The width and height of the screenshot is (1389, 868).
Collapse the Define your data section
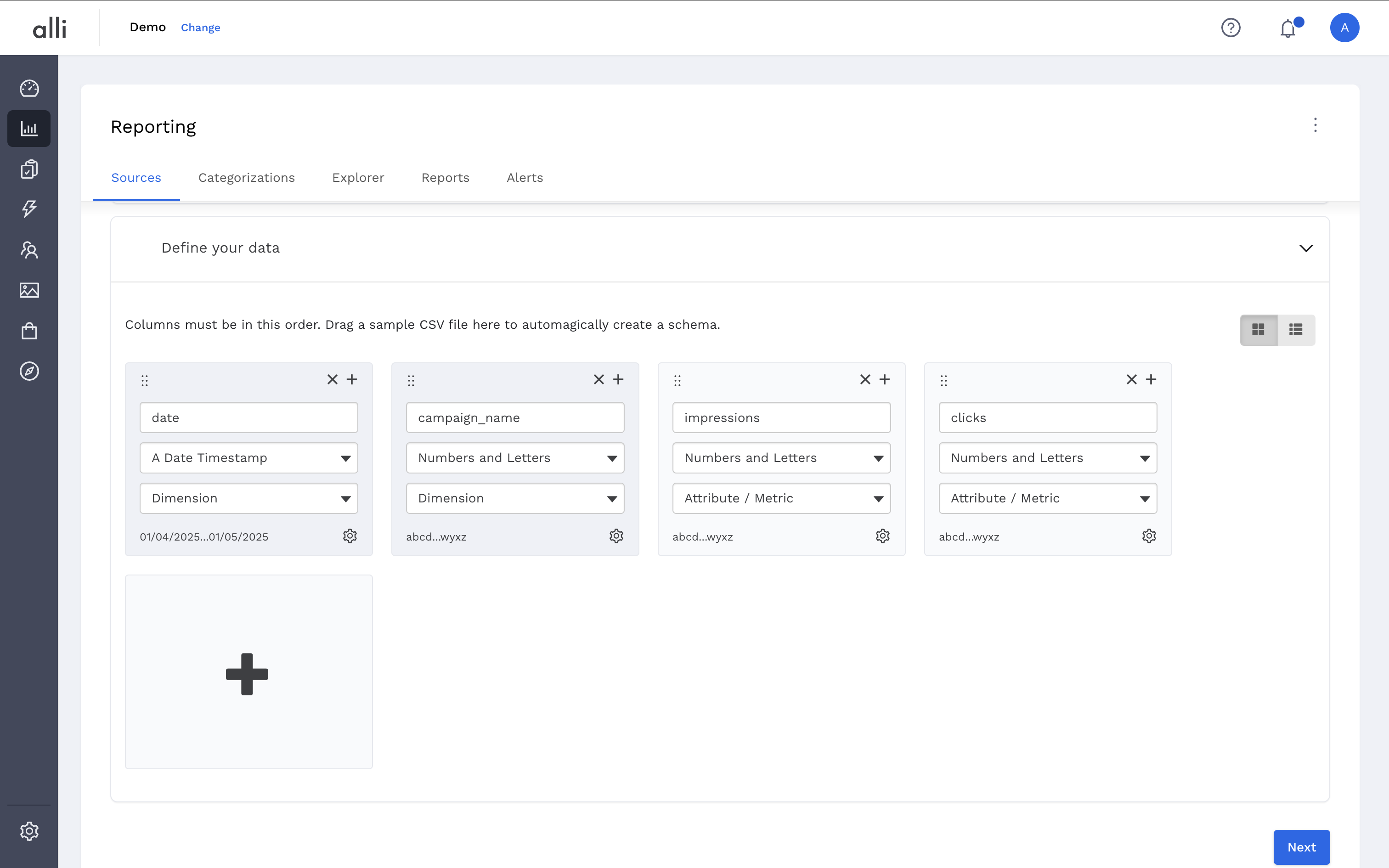point(1306,248)
